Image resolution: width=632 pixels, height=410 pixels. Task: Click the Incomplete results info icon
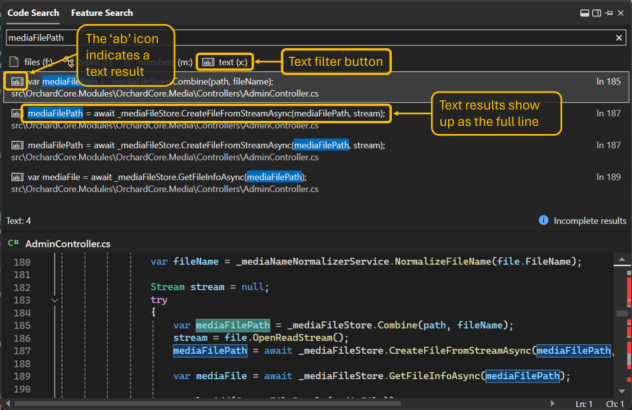click(543, 220)
